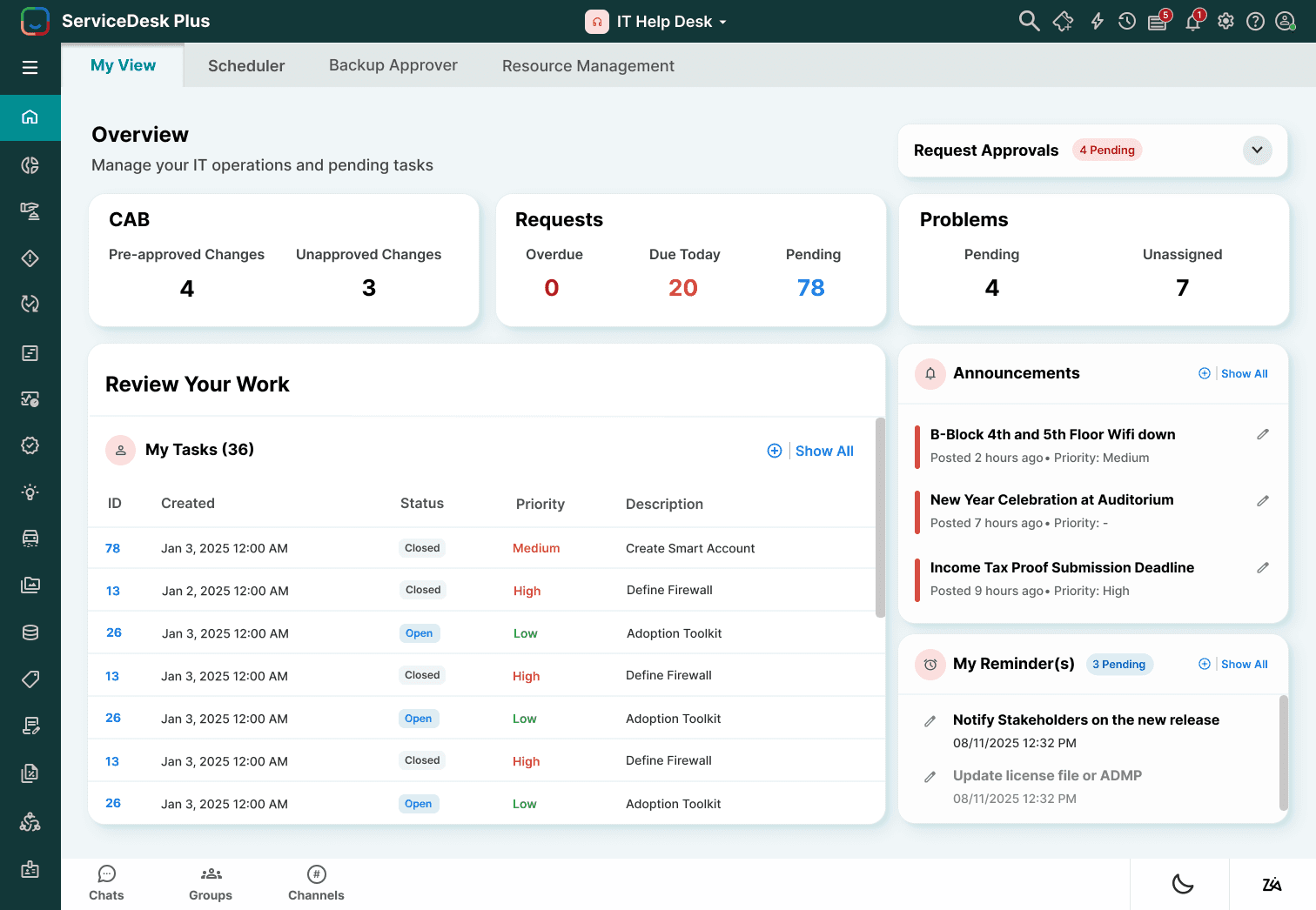This screenshot has height=910, width=1316.
Task: Open the user profile avatar icon
Action: coord(1286,21)
